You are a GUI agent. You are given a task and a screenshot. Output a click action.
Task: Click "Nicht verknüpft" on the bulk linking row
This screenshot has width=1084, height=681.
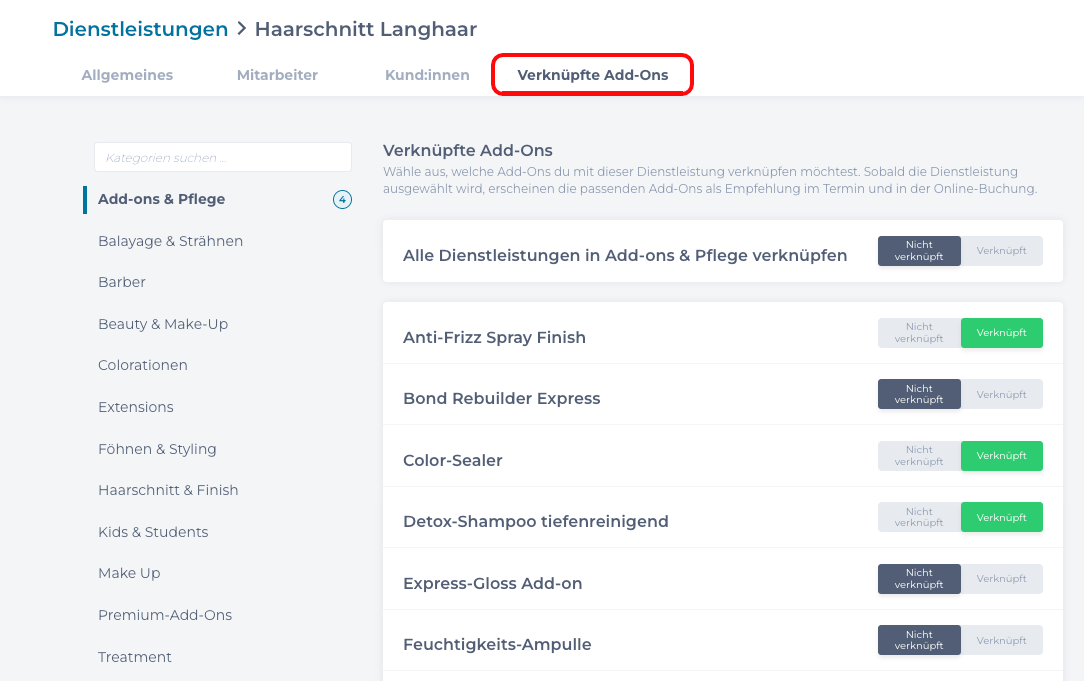918,250
